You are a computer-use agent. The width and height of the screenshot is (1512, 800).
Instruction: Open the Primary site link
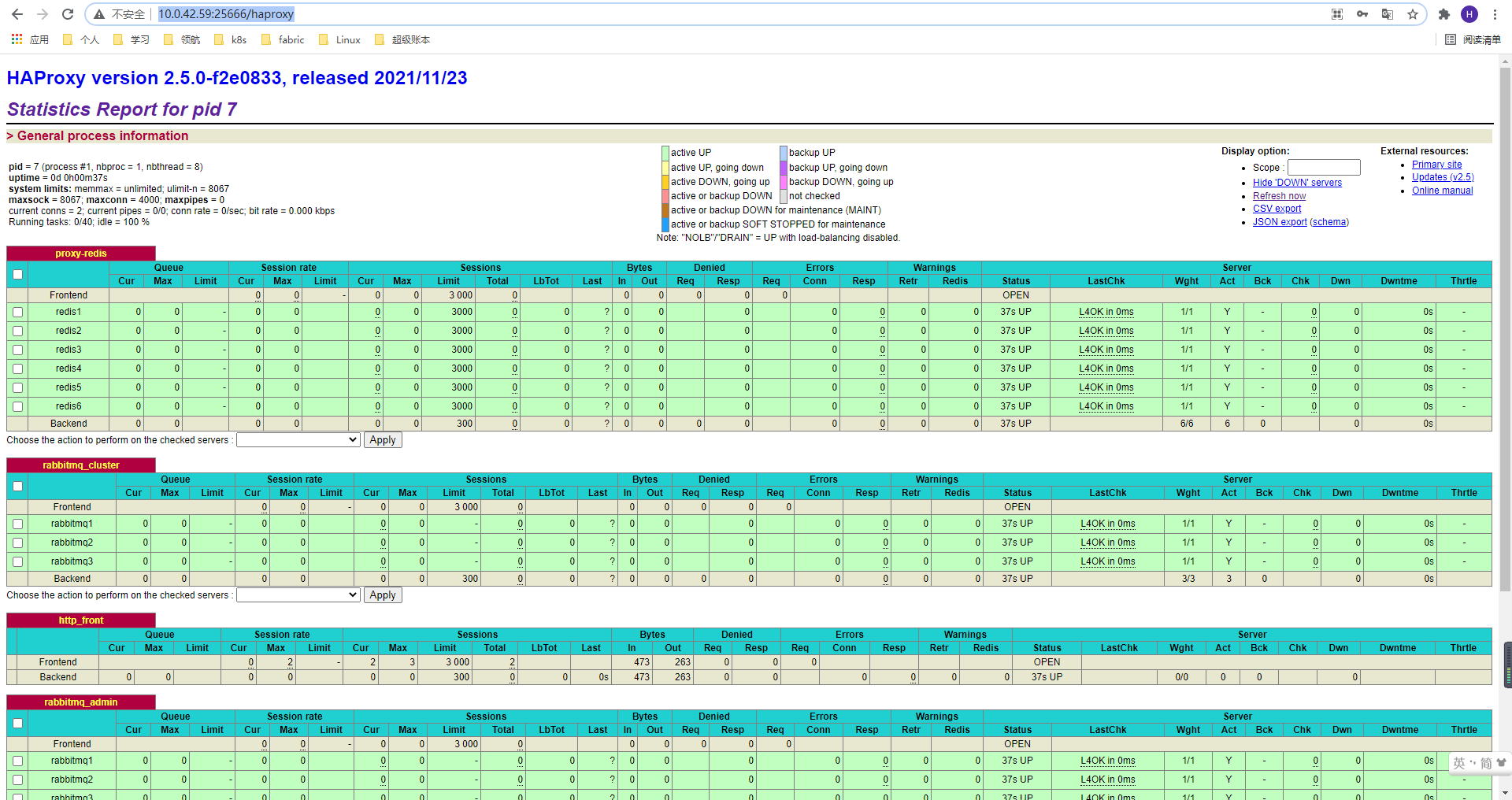point(1436,165)
